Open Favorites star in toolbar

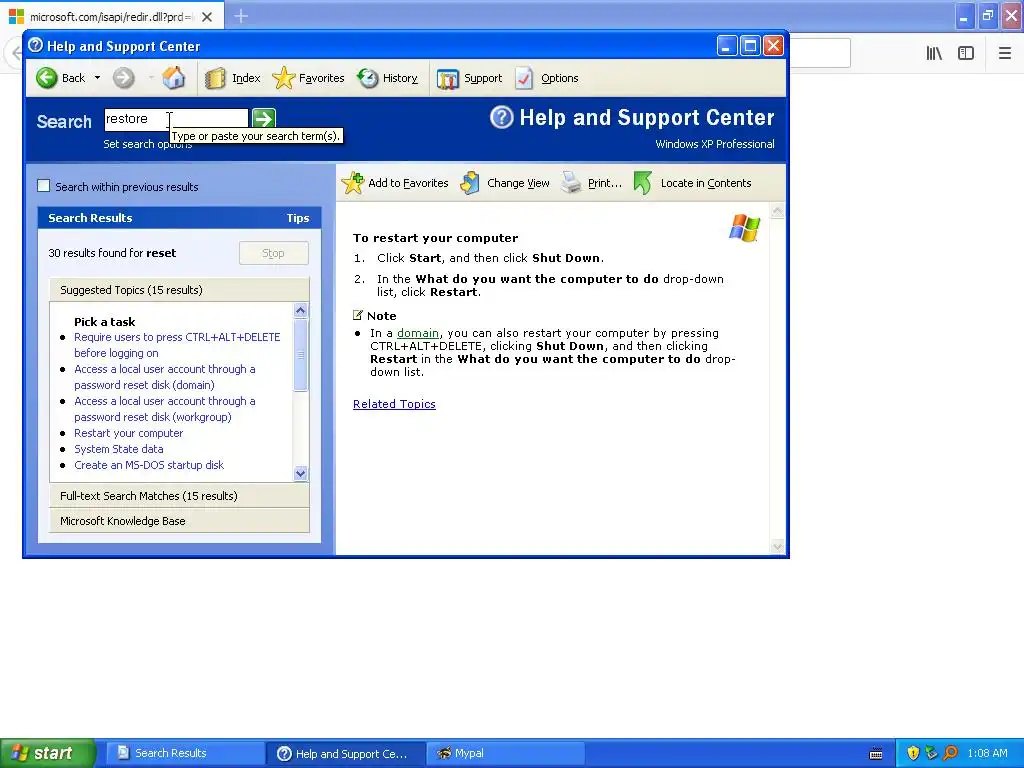(x=283, y=78)
